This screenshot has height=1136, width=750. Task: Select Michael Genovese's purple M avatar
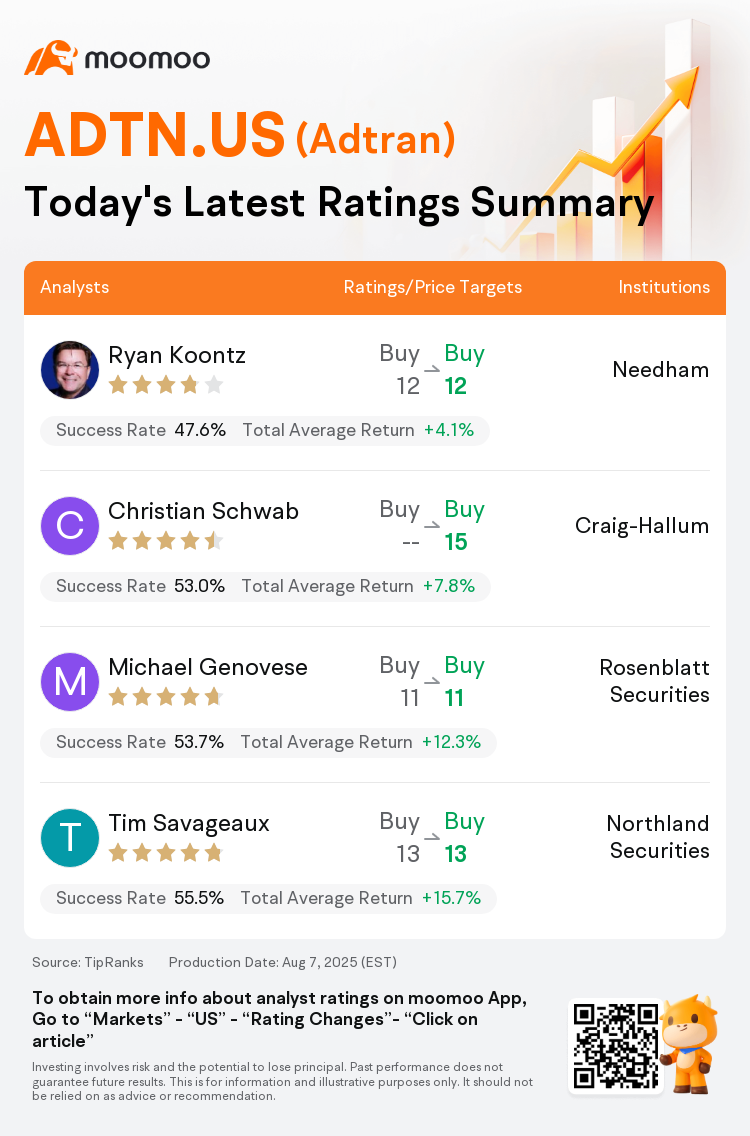[x=70, y=682]
